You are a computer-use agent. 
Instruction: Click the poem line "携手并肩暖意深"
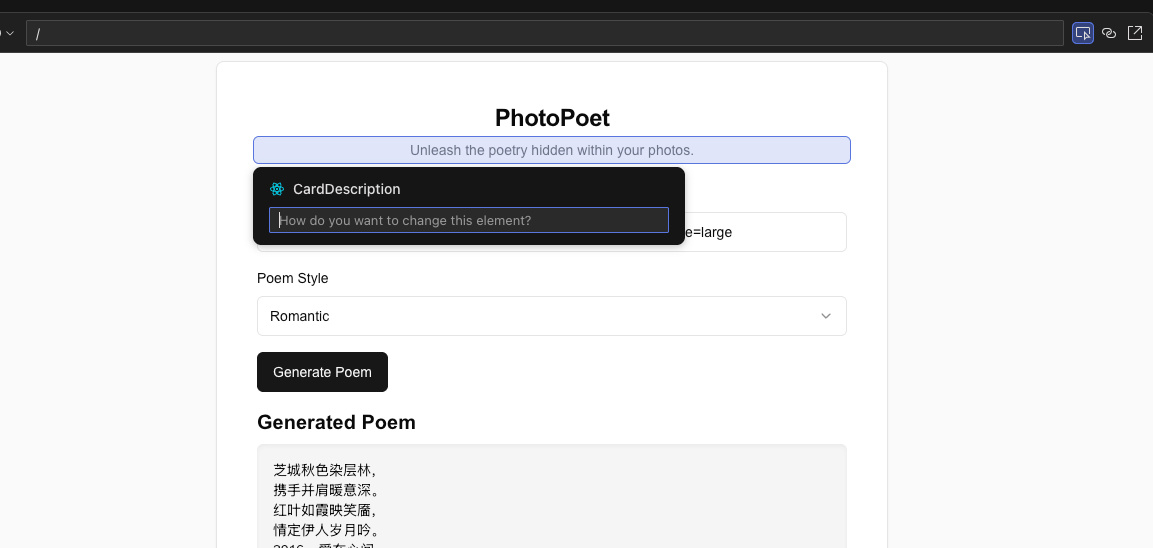(x=326, y=490)
